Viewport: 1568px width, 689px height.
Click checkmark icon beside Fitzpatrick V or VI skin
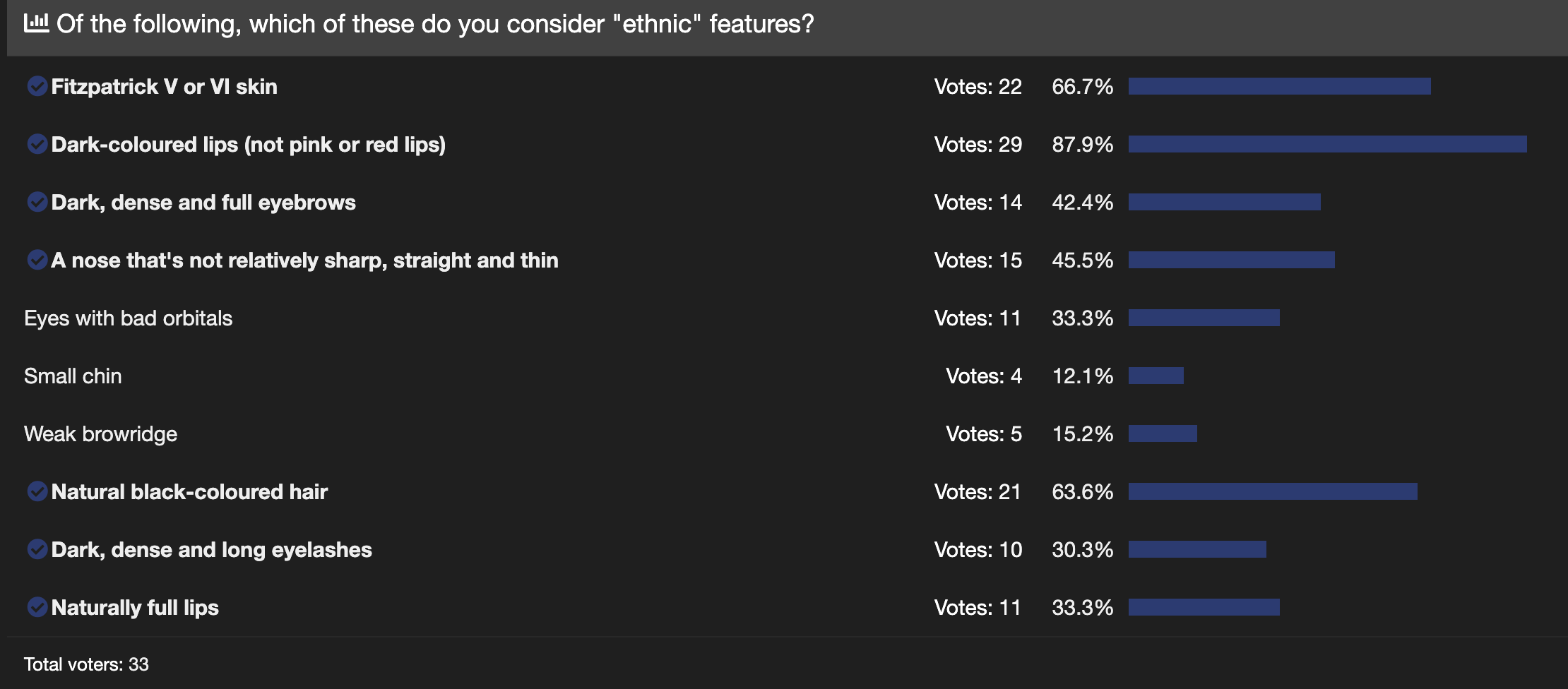click(37, 86)
